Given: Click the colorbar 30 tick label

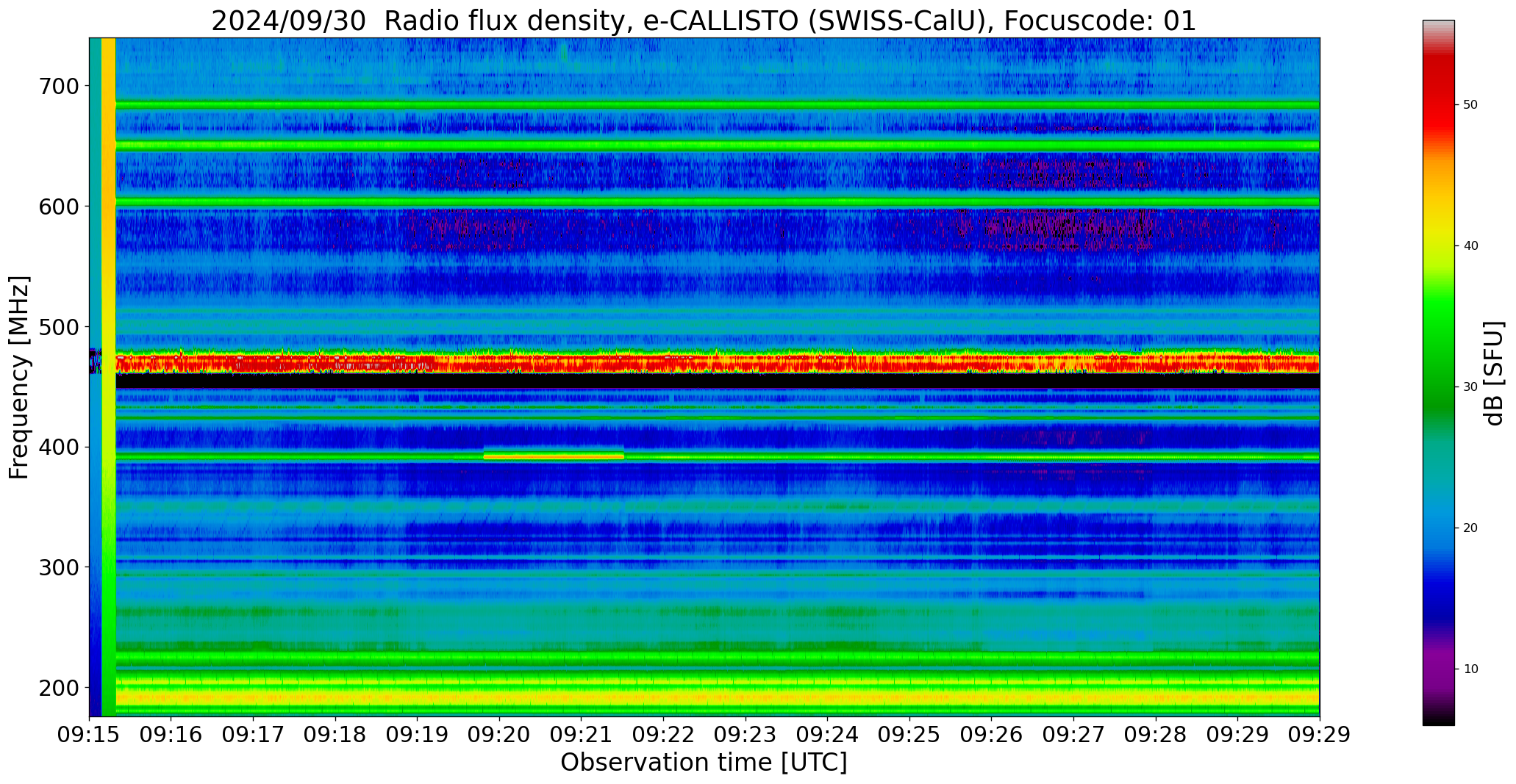Looking at the screenshot, I should click(1470, 387).
